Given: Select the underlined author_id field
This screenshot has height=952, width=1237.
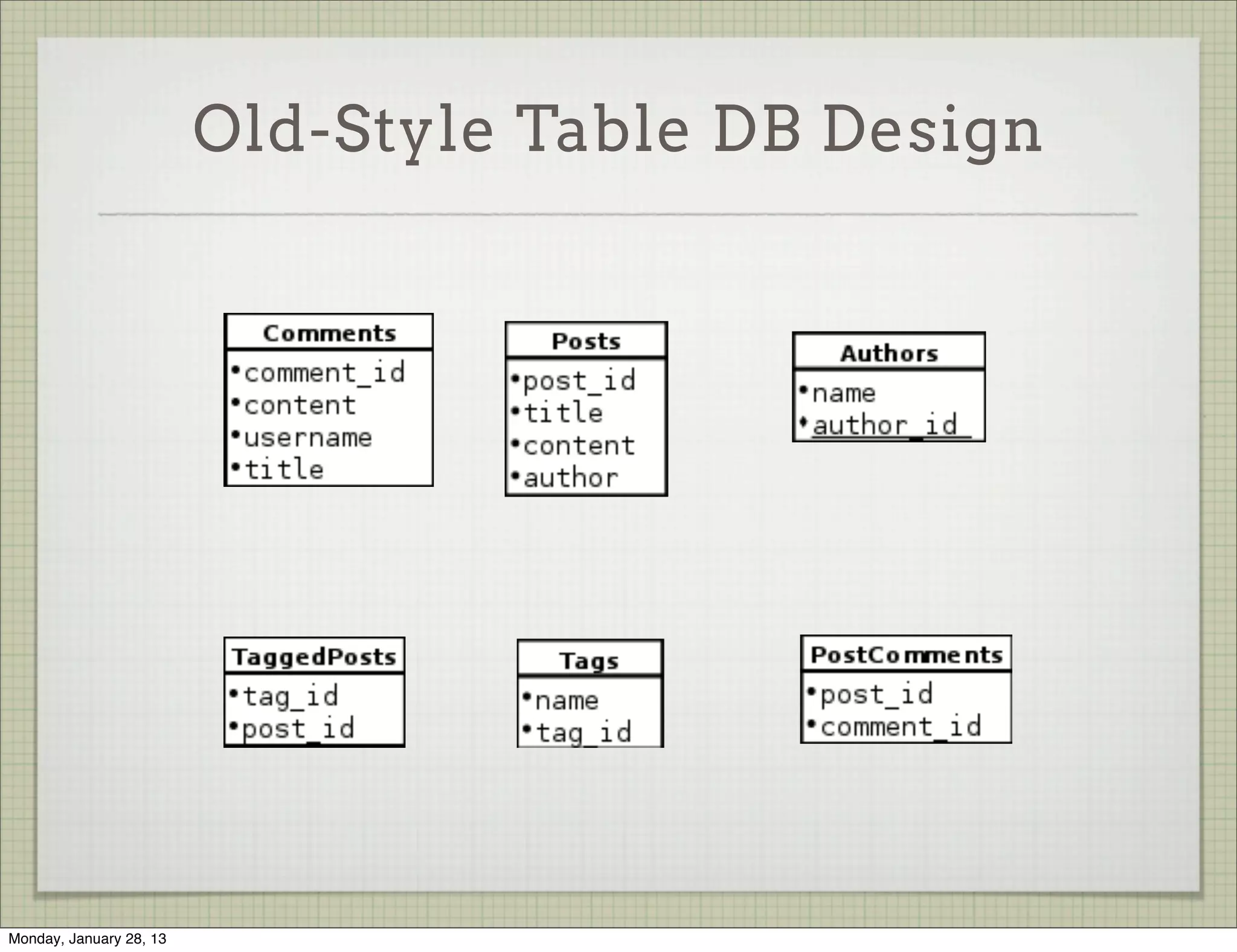Looking at the screenshot, I should click(x=885, y=425).
